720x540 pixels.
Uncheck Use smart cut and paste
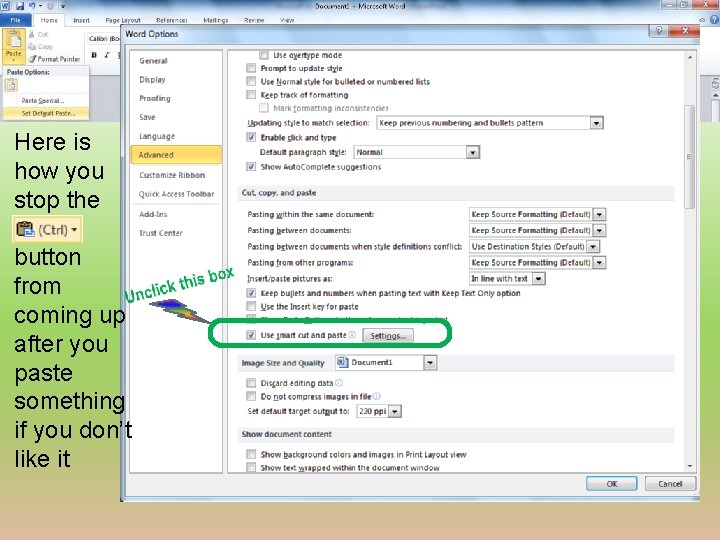pyautogui.click(x=251, y=335)
